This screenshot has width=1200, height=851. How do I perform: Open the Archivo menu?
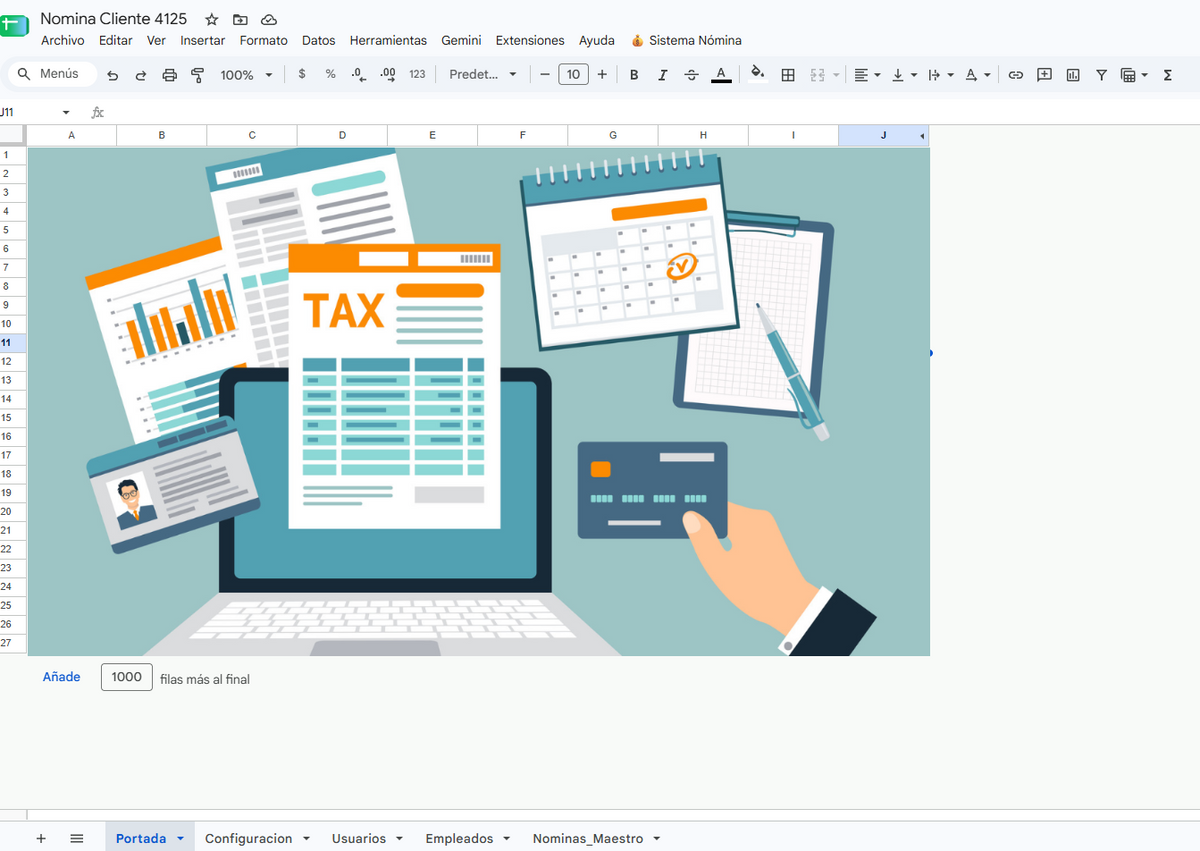pos(62,41)
